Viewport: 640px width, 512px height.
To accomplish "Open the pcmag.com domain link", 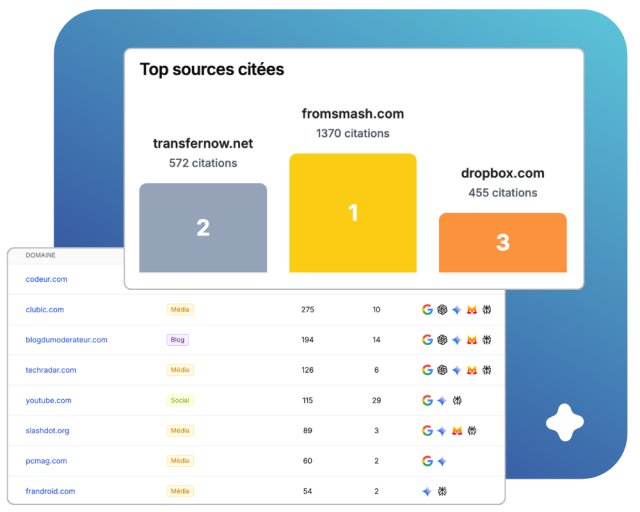I will pyautogui.click(x=46, y=461).
